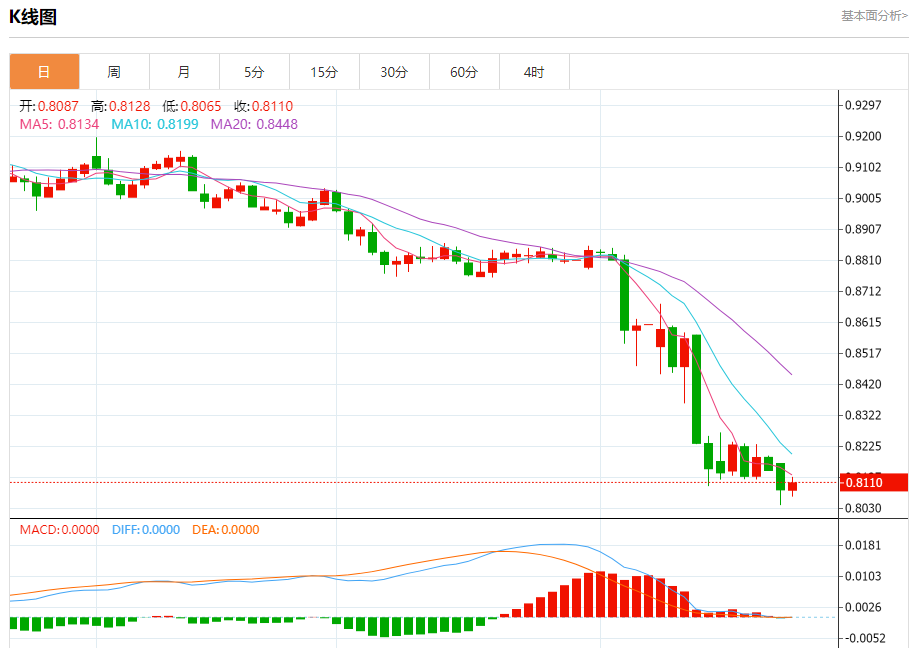
Task: Click the 0.0181 MACD axis label
Action: [863, 545]
